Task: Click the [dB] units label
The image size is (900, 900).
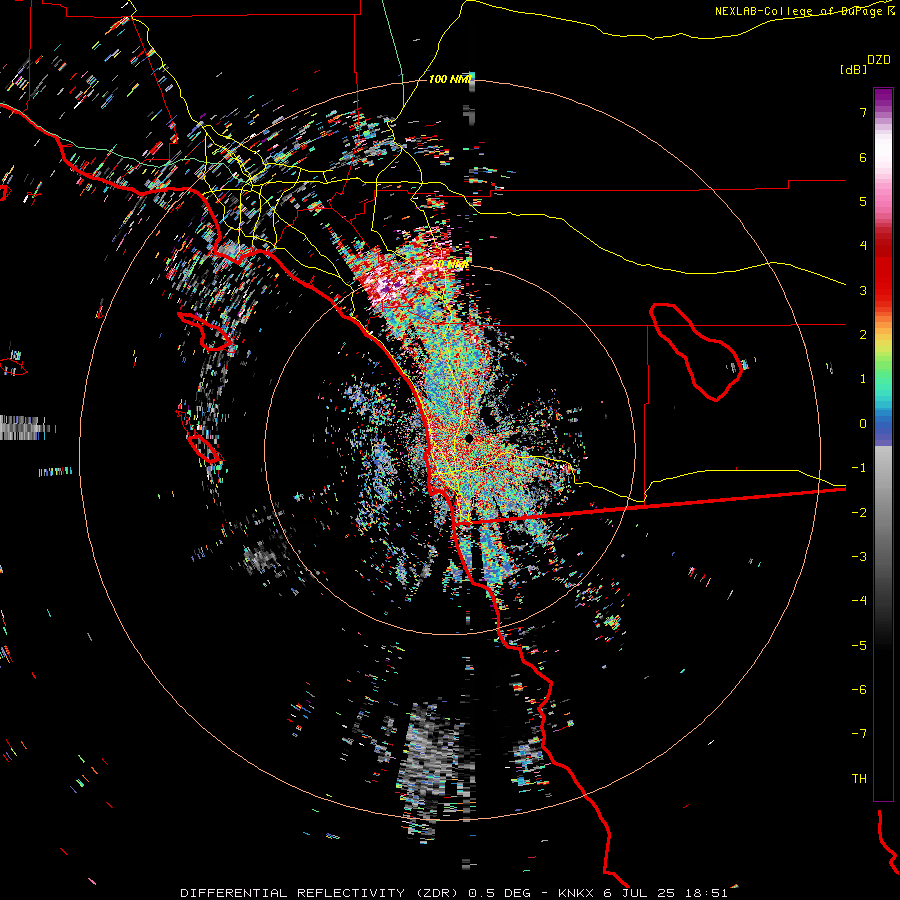Action: [853, 69]
